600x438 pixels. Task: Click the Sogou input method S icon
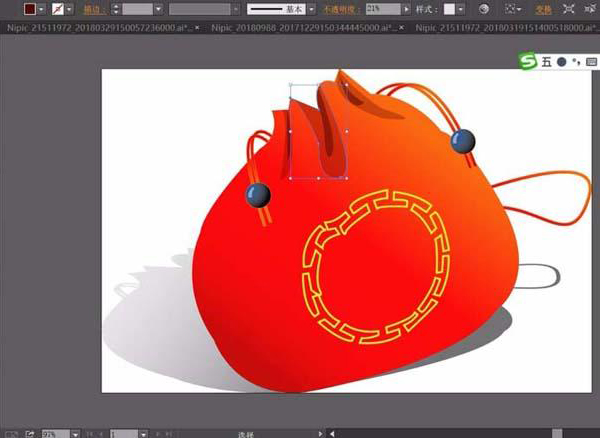(x=527, y=62)
